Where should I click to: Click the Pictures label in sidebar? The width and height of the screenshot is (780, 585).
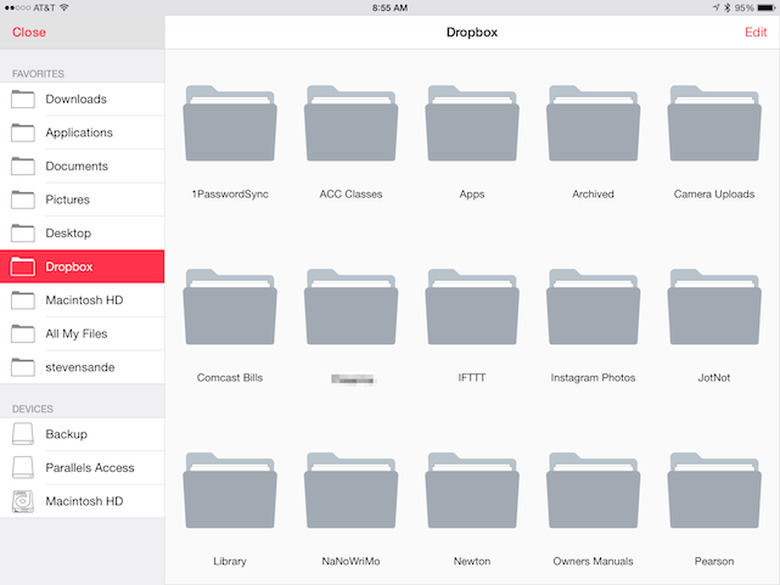(x=68, y=199)
